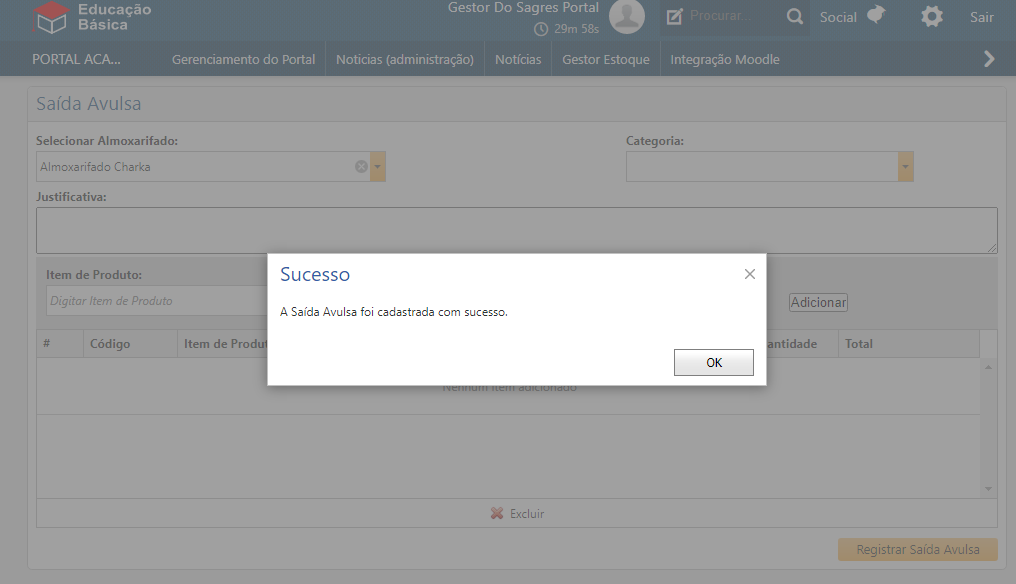Click the Sair logout link
This screenshot has height=584, width=1016.
981,17
